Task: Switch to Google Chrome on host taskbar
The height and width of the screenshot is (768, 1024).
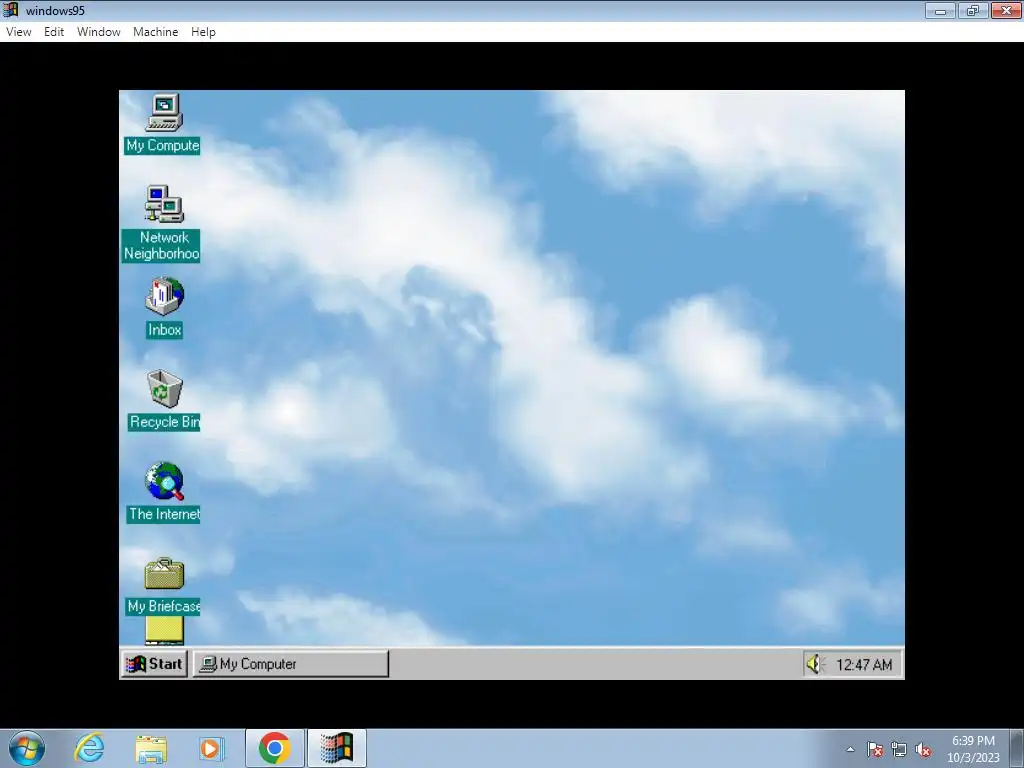Action: 274,748
